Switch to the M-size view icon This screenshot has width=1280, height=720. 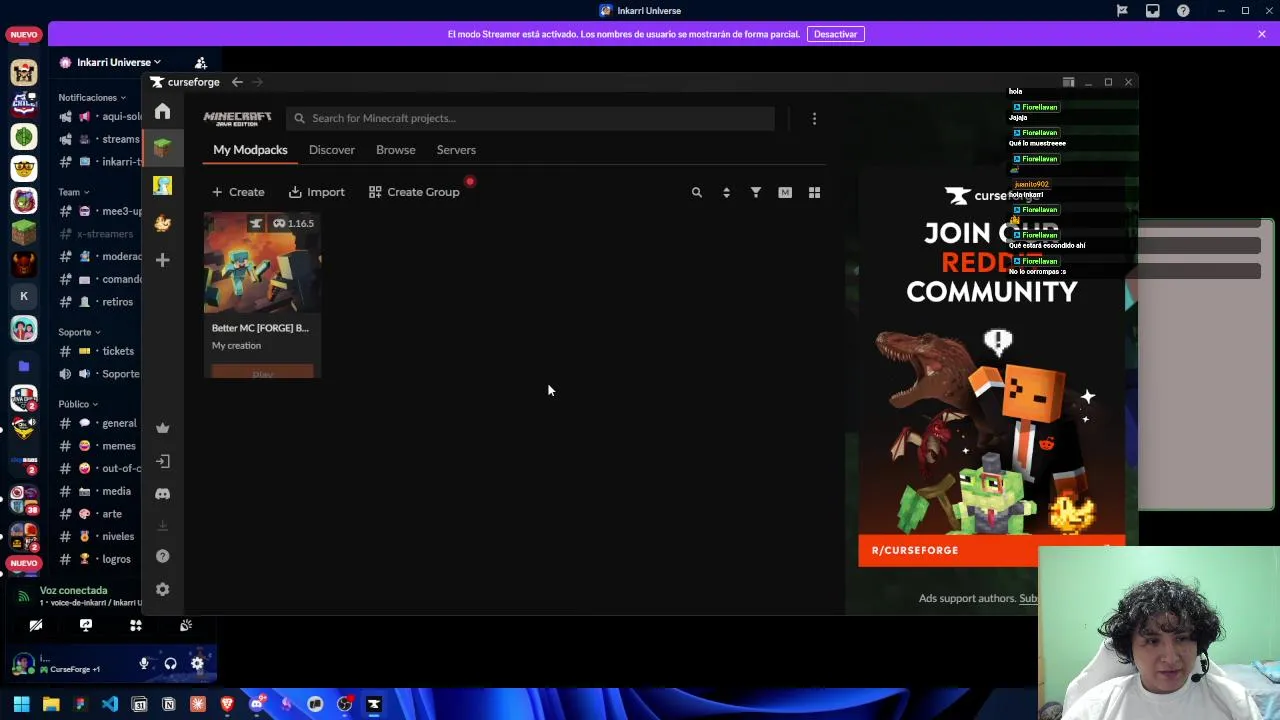(x=785, y=192)
